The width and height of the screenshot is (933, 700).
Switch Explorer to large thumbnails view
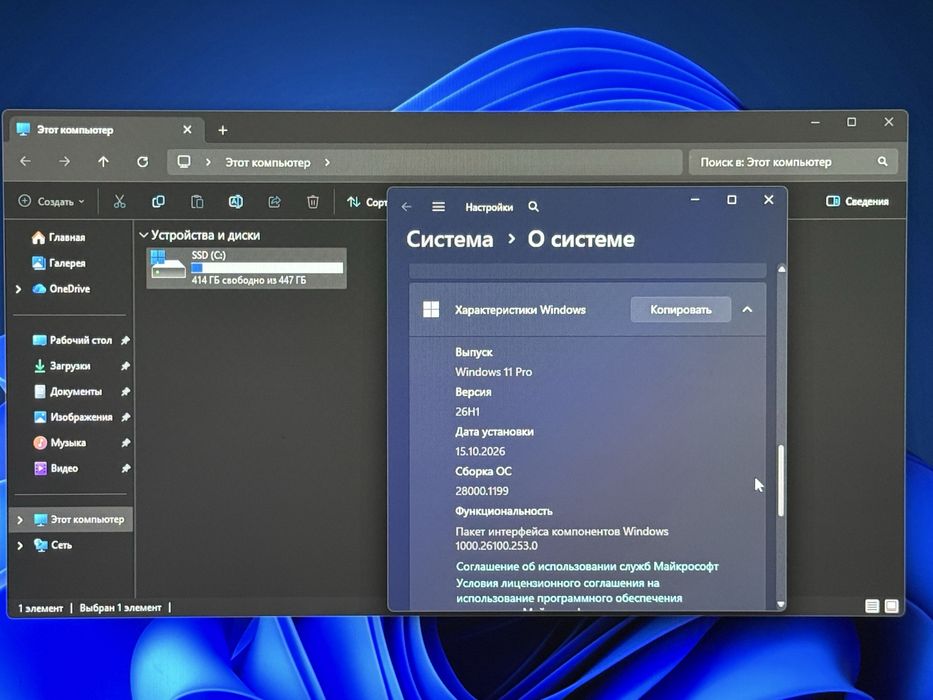click(891, 606)
